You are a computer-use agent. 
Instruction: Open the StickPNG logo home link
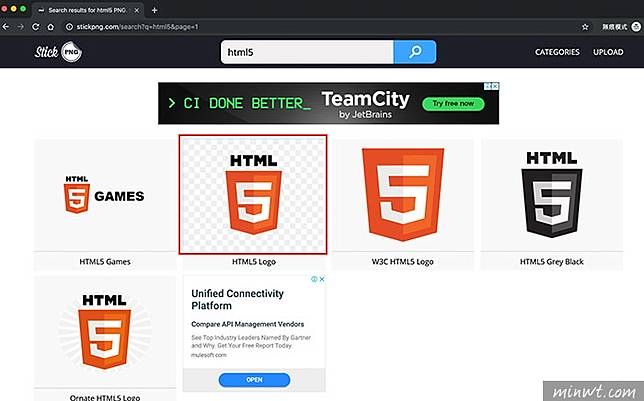click(58, 52)
